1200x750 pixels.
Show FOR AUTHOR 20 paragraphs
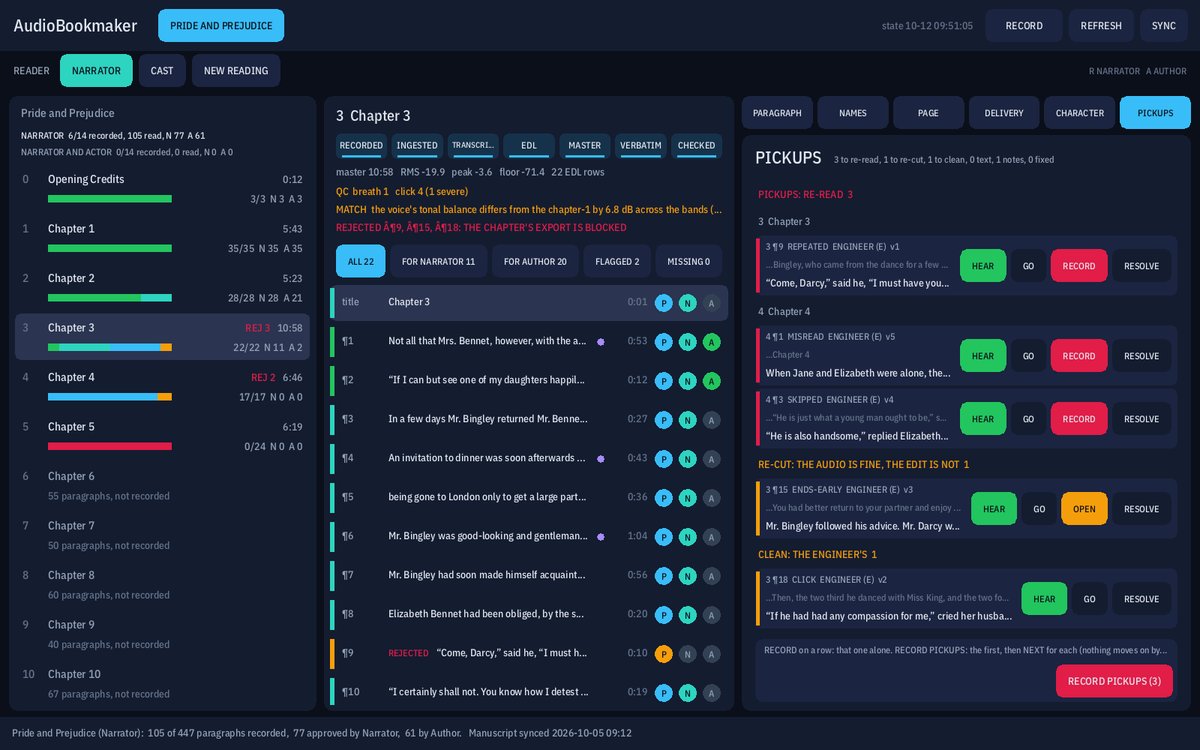click(x=535, y=261)
